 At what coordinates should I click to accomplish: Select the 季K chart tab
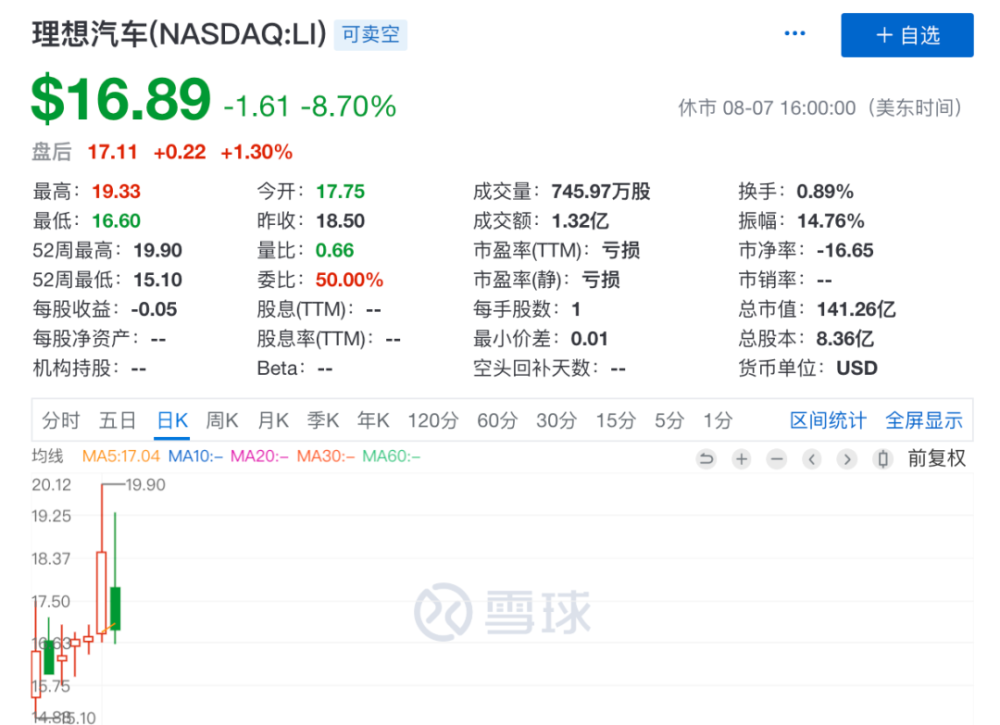323,421
